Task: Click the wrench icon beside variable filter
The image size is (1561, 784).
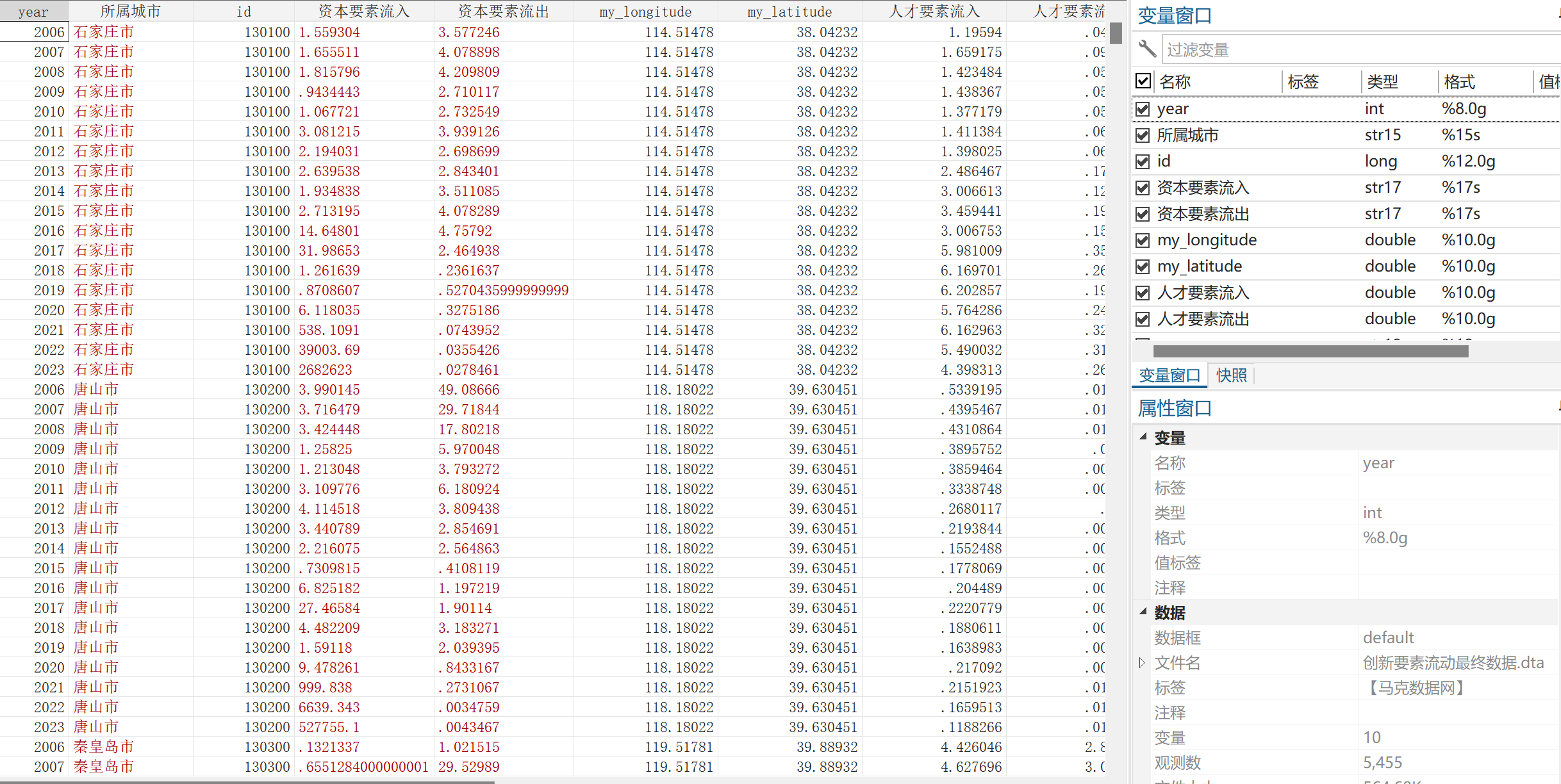Action: tap(1147, 49)
